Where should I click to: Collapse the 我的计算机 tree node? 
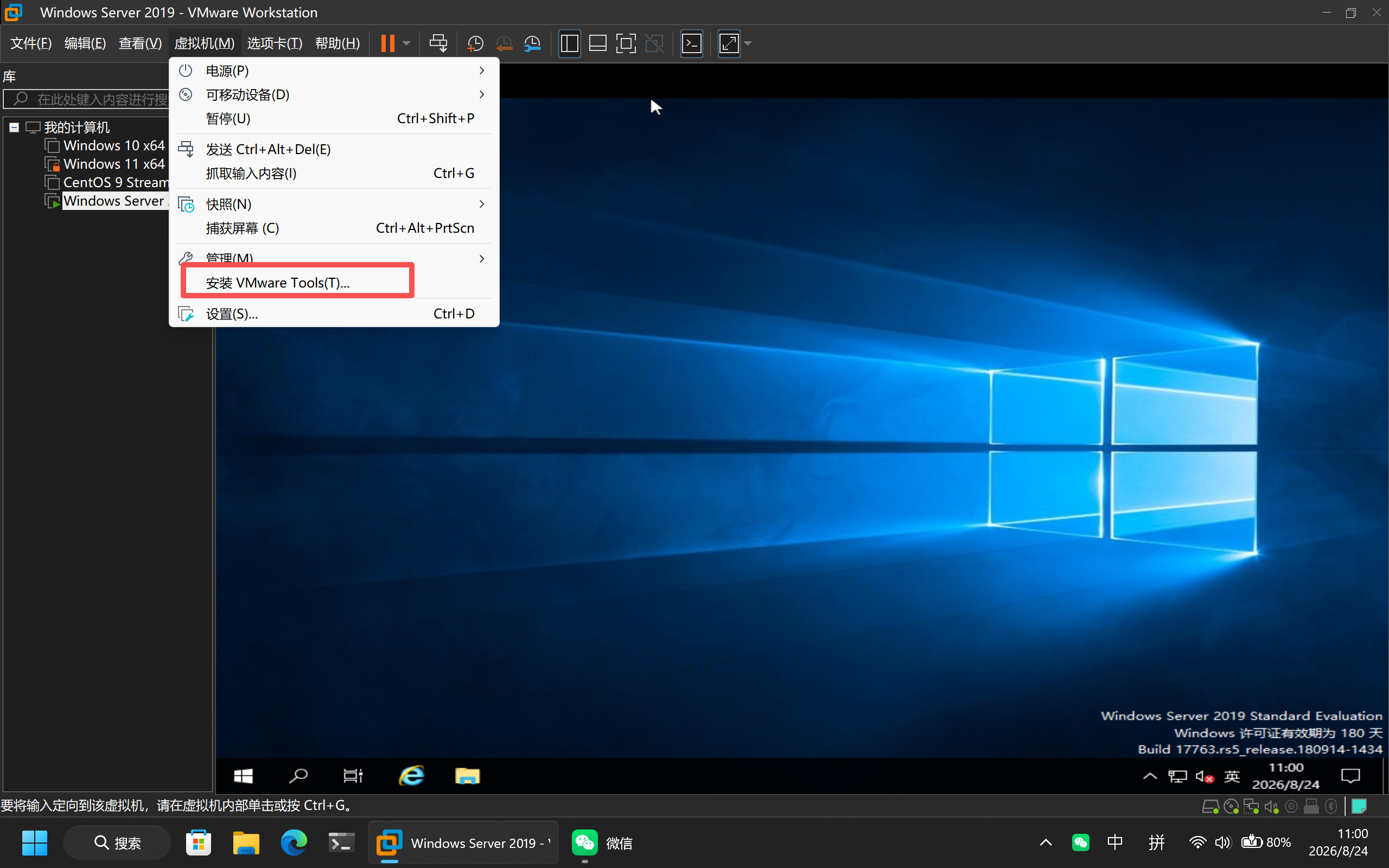14,127
